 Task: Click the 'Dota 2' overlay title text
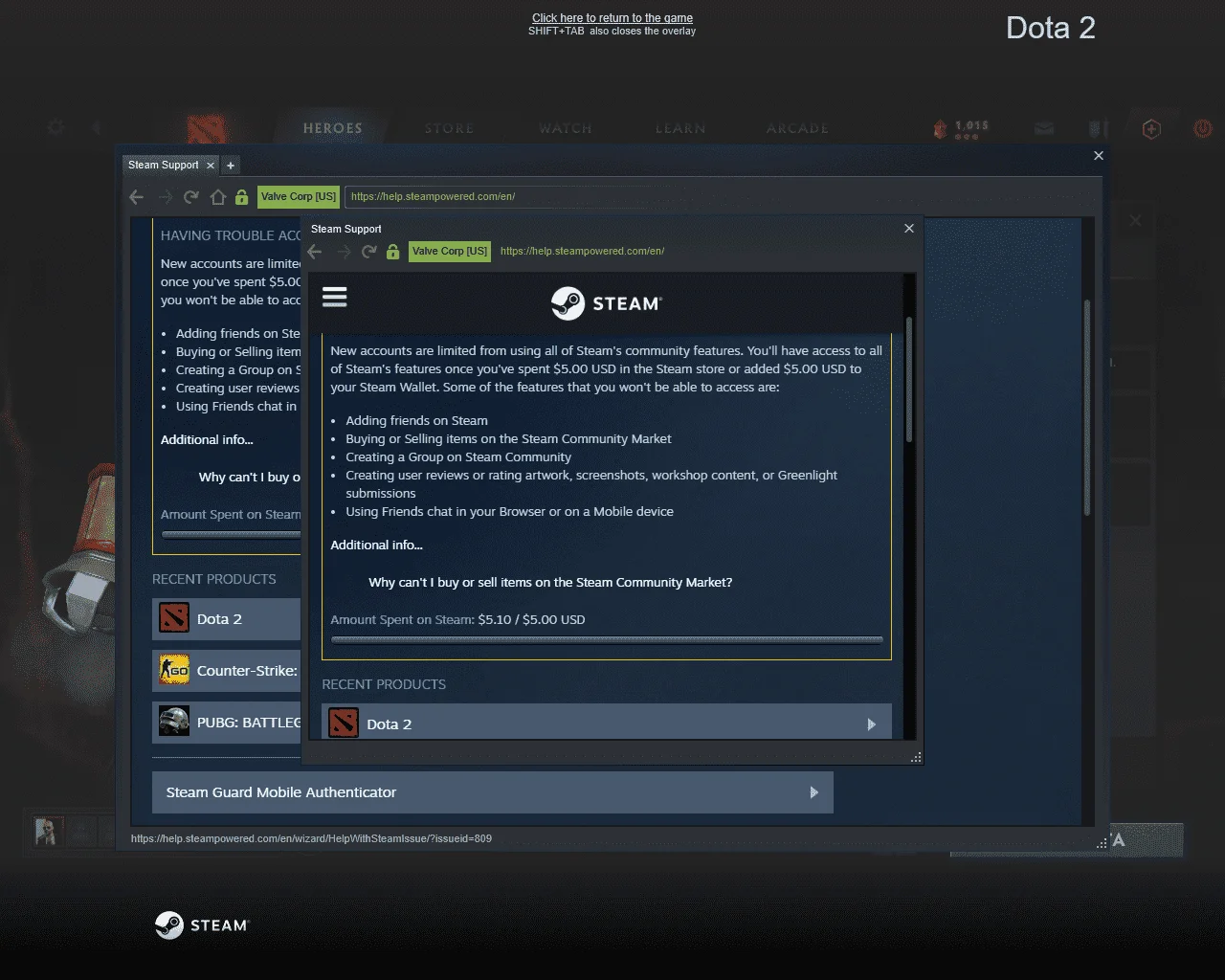1051,28
